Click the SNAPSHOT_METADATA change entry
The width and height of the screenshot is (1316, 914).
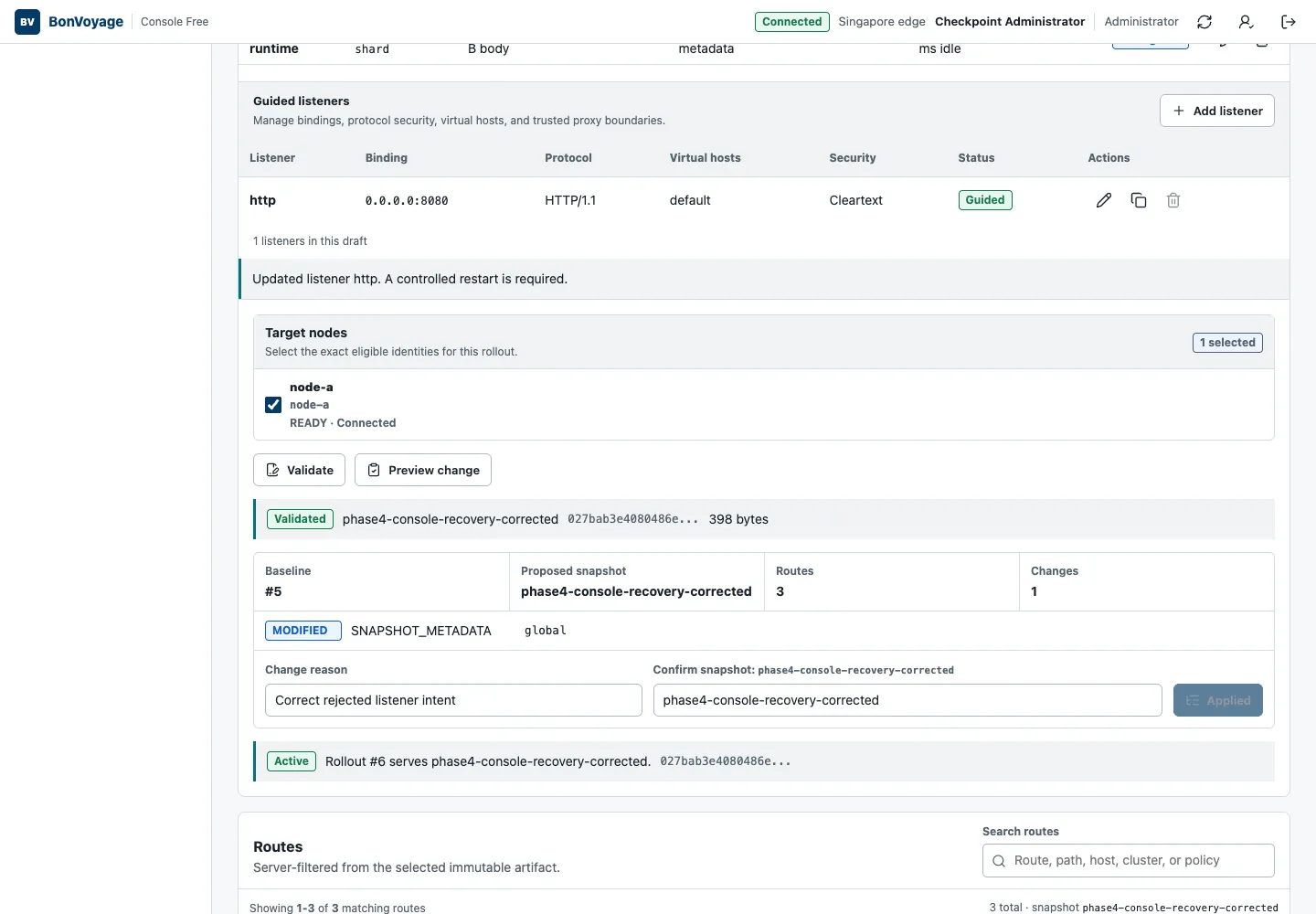pos(421,631)
